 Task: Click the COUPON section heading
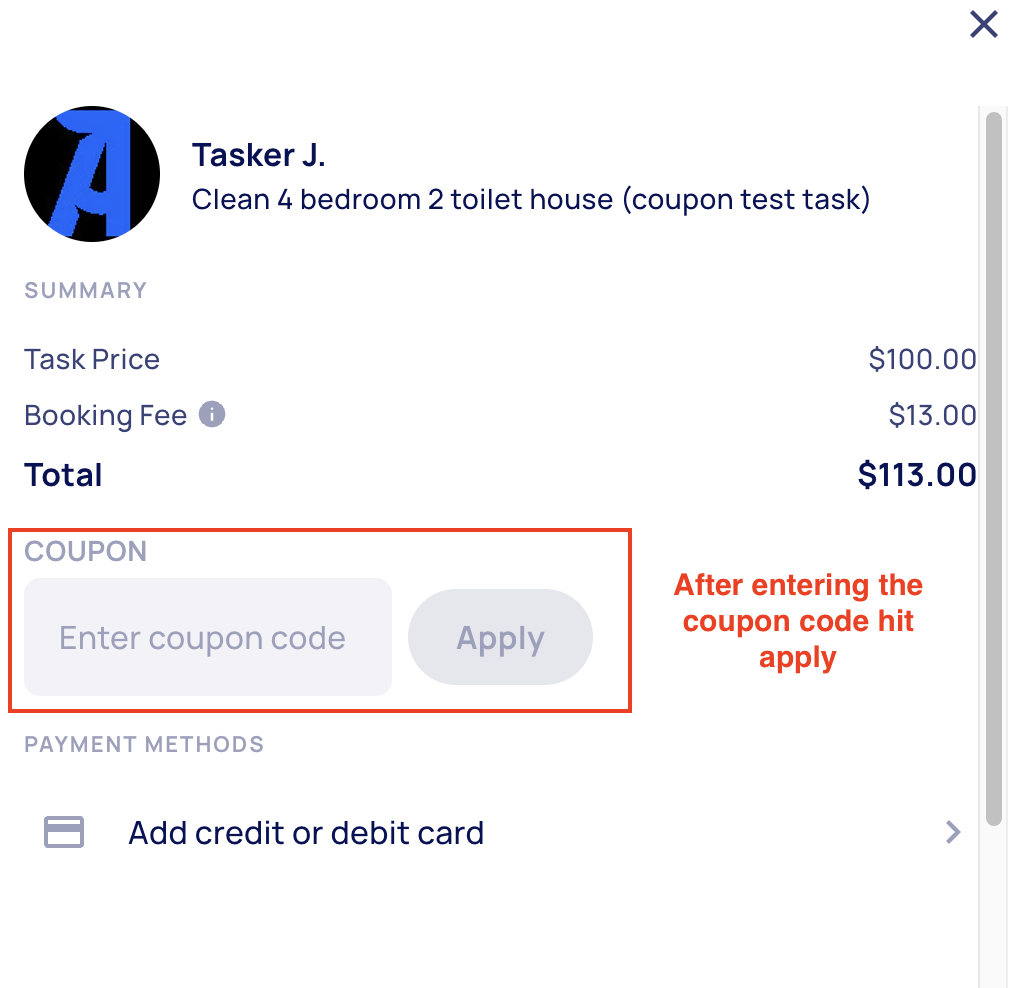click(x=86, y=551)
